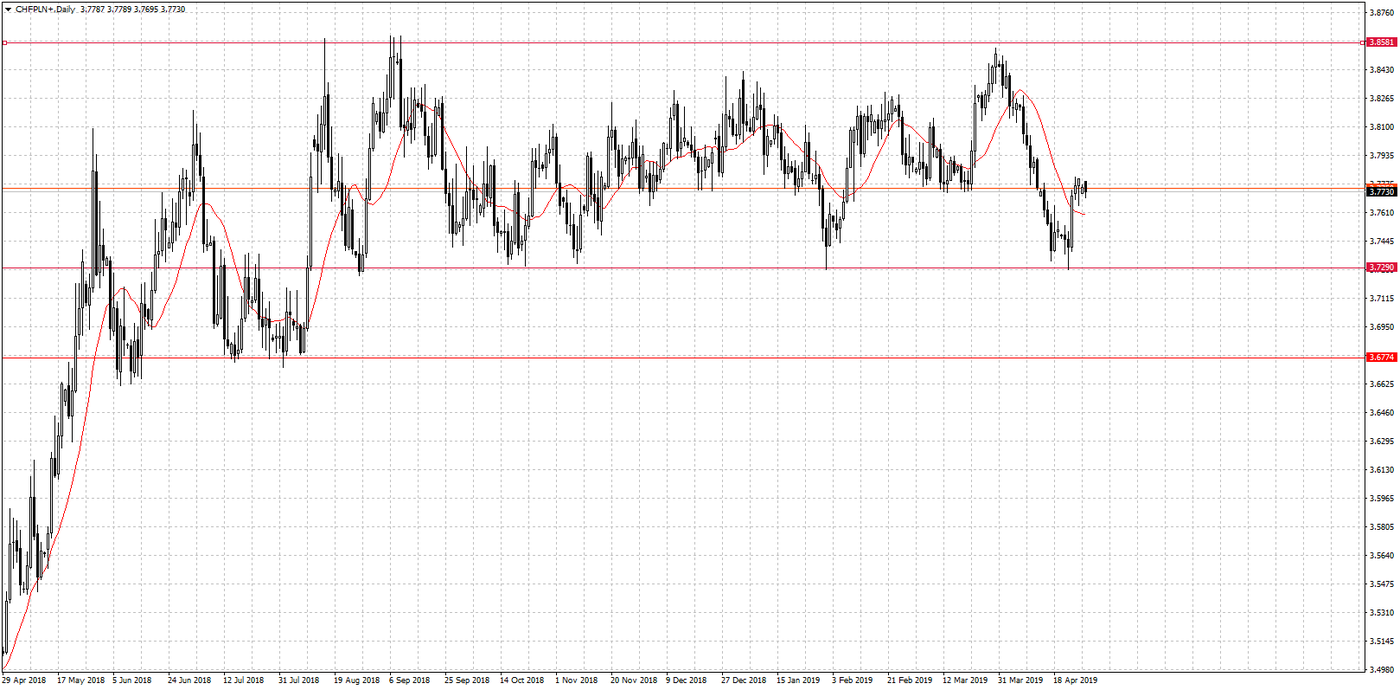Click the 3.6295 value on price axis
Viewport: 1400px width, 690px height.
1381,441
